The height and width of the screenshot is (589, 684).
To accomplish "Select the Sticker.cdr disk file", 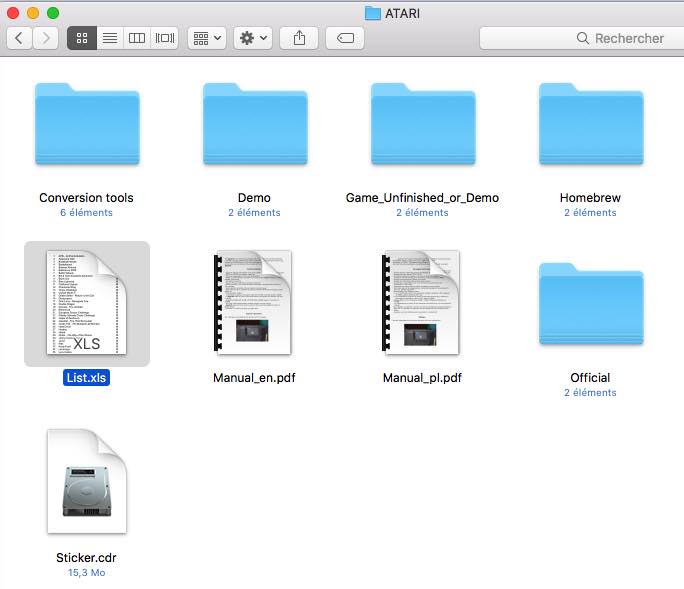I will (x=86, y=483).
